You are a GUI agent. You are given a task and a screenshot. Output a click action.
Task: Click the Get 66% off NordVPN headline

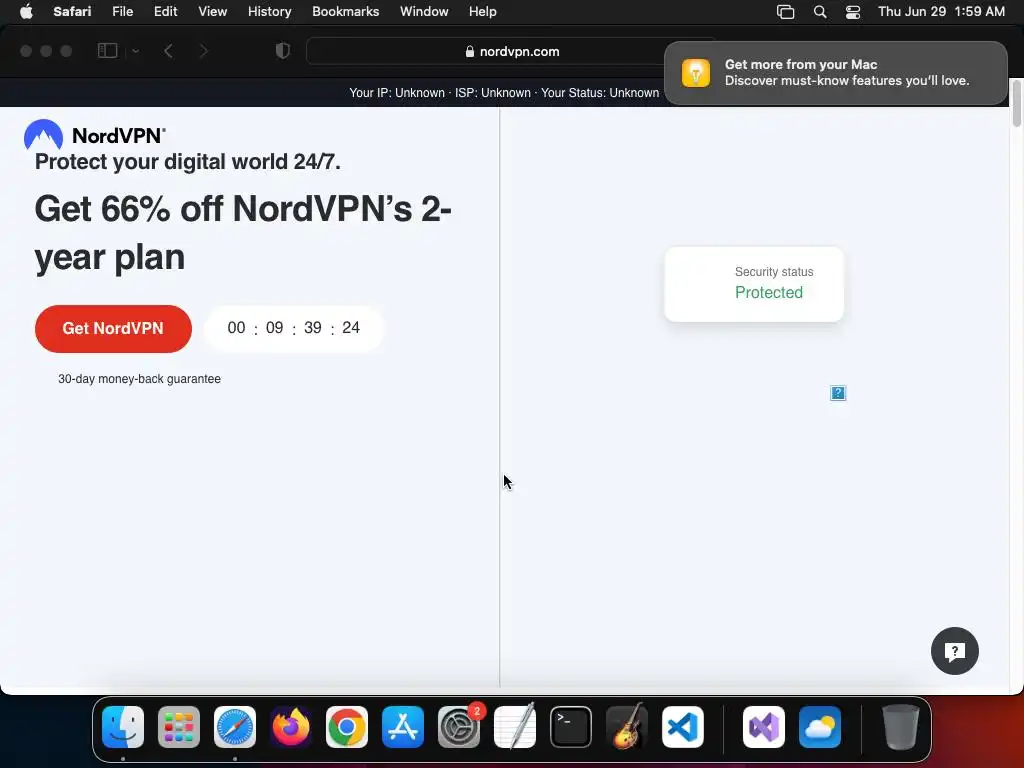coord(243,232)
